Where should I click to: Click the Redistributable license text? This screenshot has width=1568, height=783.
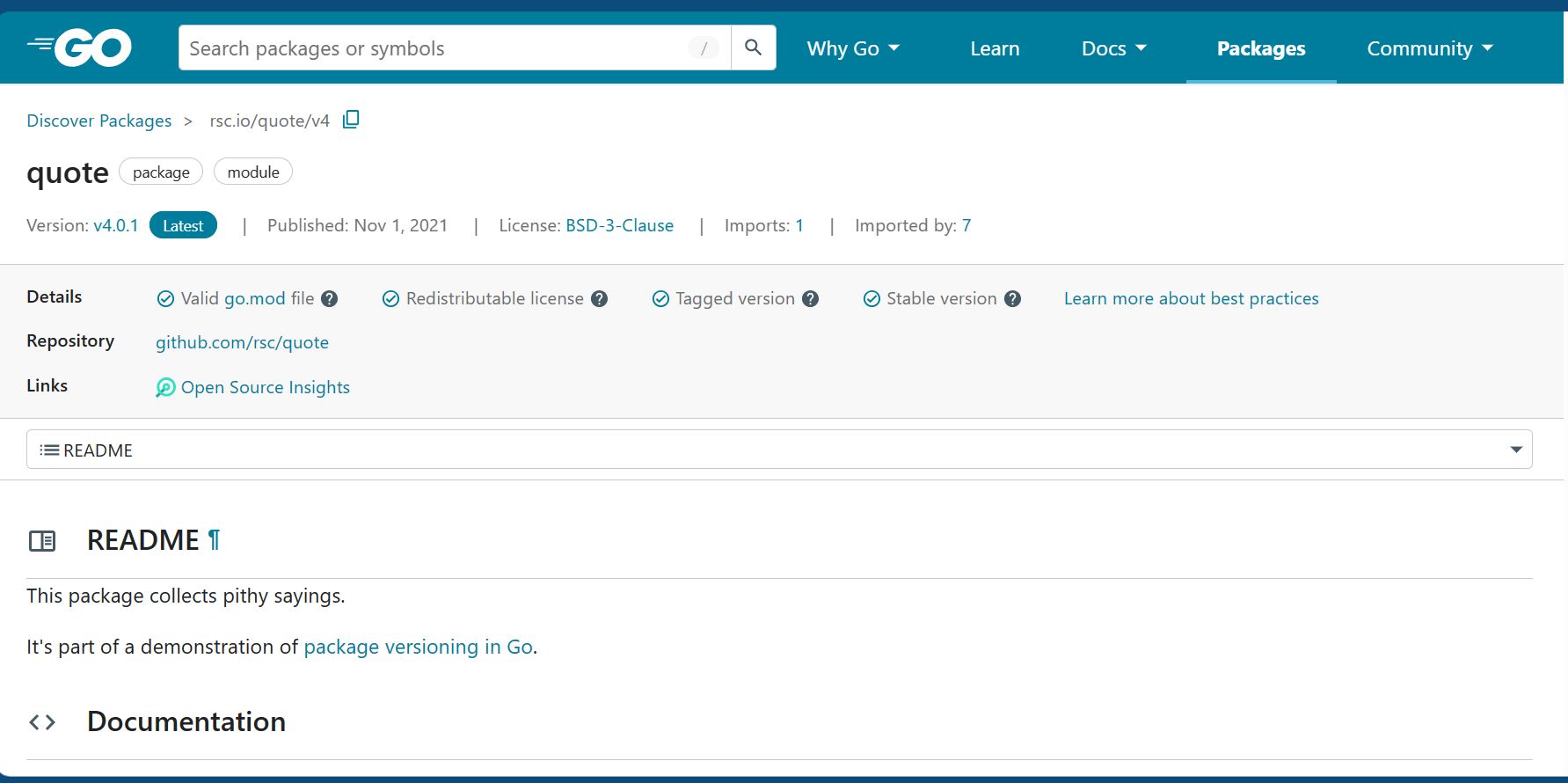(495, 299)
